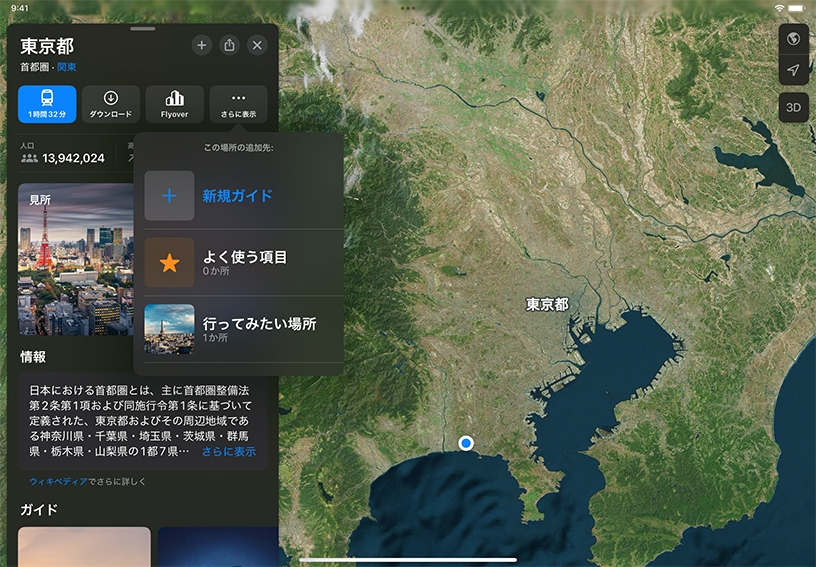Expand description with さらに表示 link
Image resolution: width=816 pixels, height=567 pixels.
click(x=228, y=451)
